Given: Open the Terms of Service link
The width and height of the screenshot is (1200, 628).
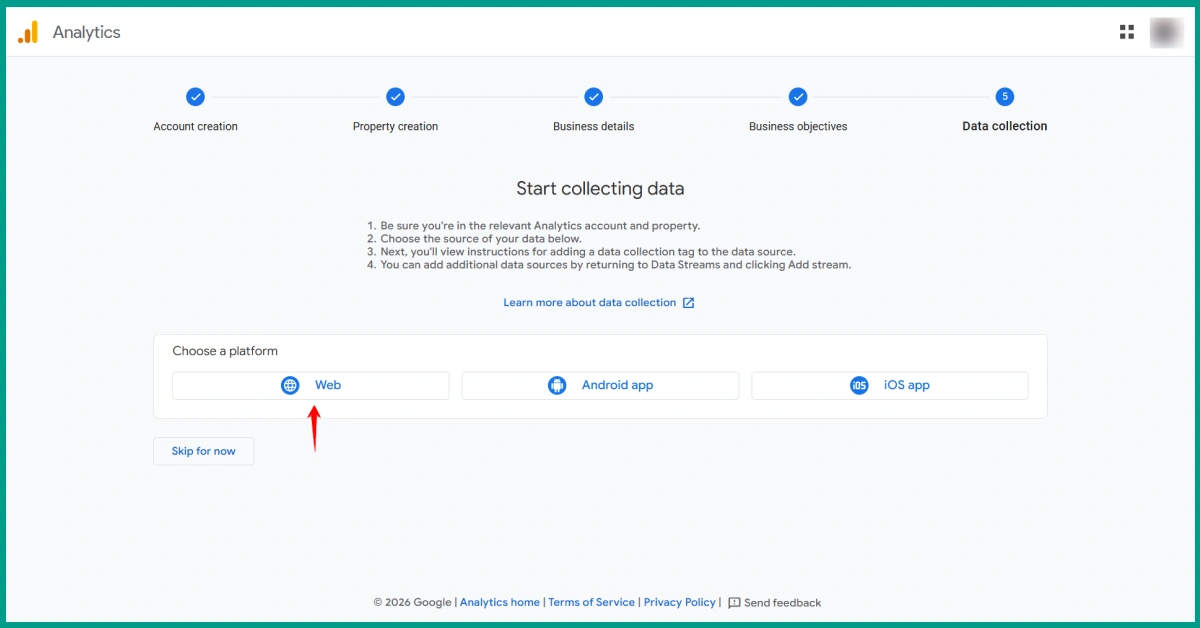Looking at the screenshot, I should pyautogui.click(x=591, y=602).
